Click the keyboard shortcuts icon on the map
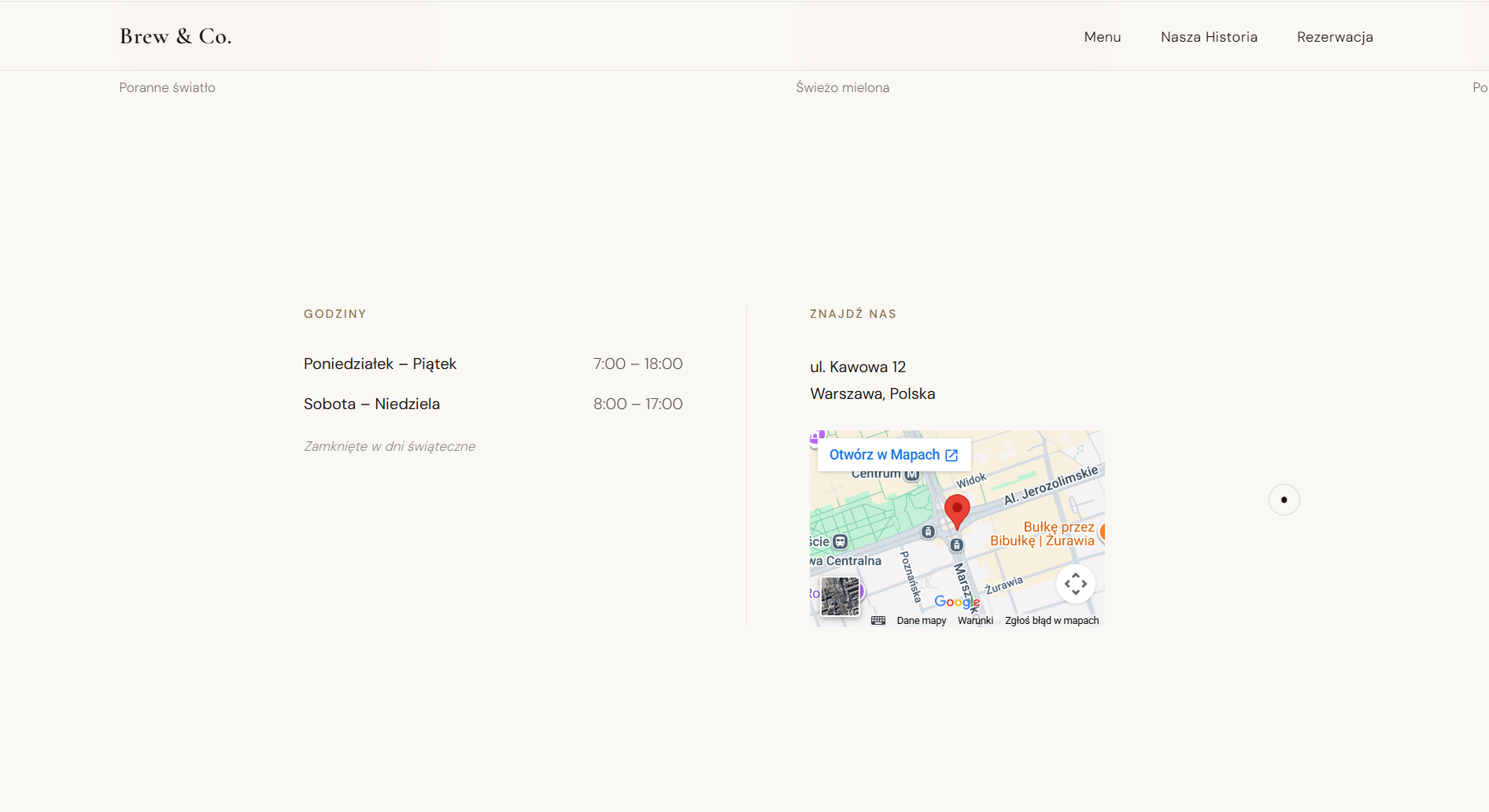Viewport: 1489px width, 812px height. pyautogui.click(x=878, y=622)
